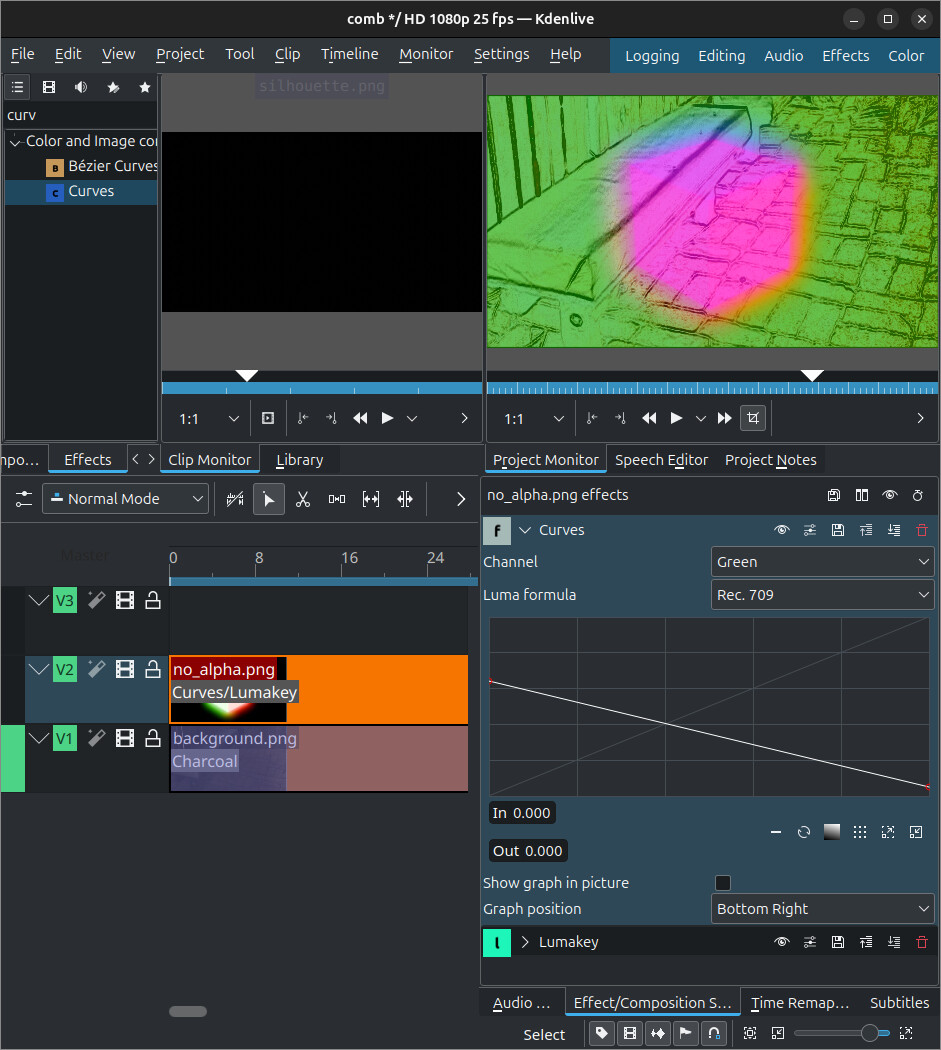941x1050 pixels.
Task: Toggle timeline tags icon in status bar
Action: [601, 1033]
